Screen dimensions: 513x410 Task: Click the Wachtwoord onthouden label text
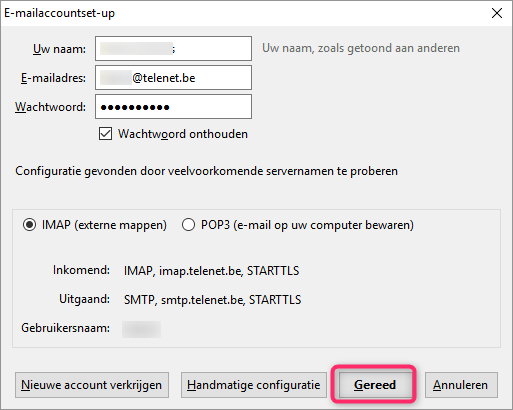pos(183,134)
